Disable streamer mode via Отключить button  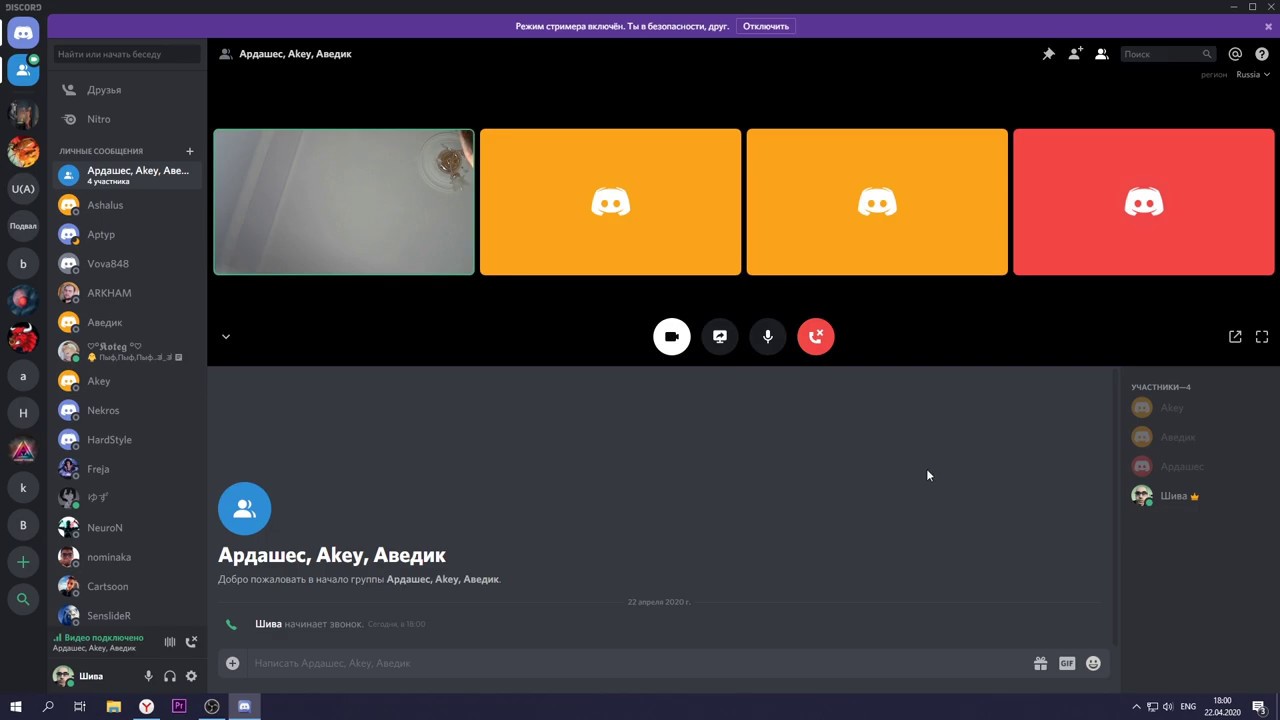pyautogui.click(x=766, y=26)
